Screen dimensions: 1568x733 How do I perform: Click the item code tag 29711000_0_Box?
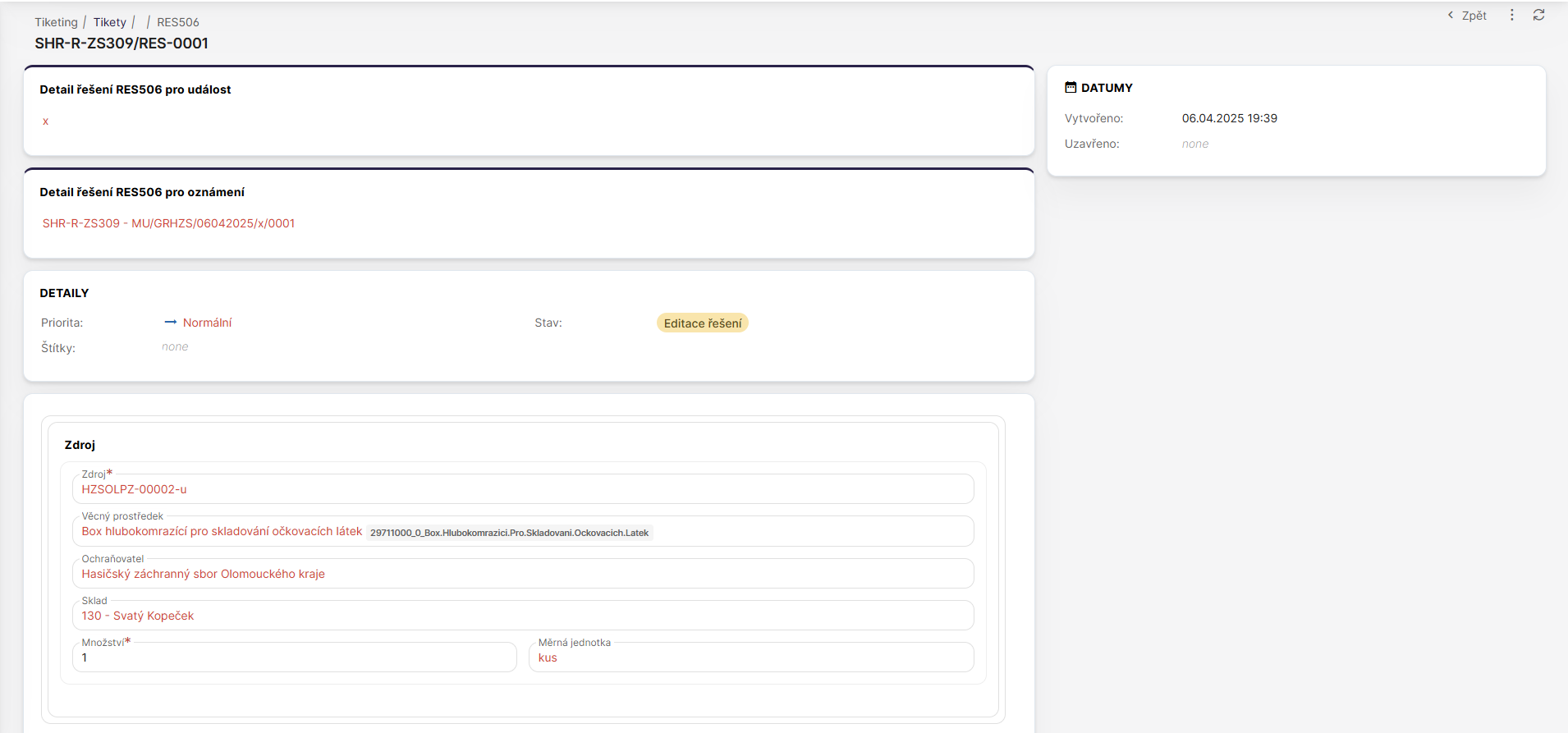point(509,533)
